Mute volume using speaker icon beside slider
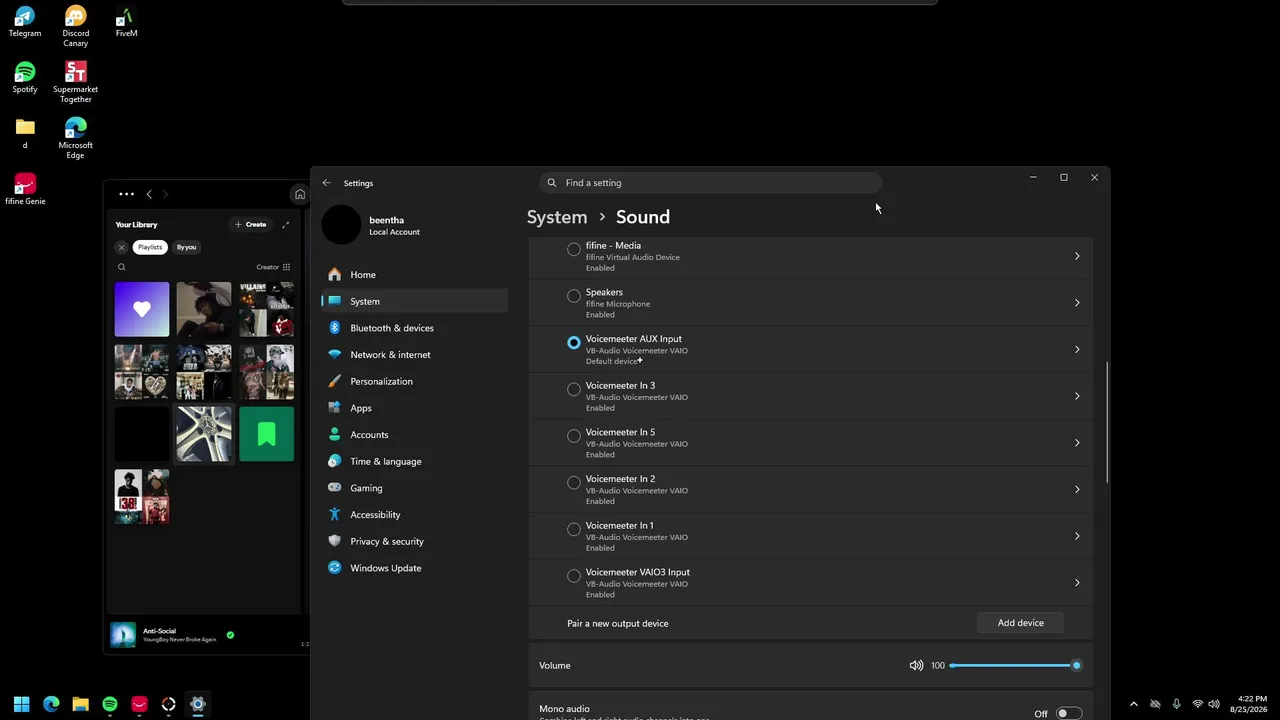Viewport: 1280px width, 720px height. (x=916, y=665)
